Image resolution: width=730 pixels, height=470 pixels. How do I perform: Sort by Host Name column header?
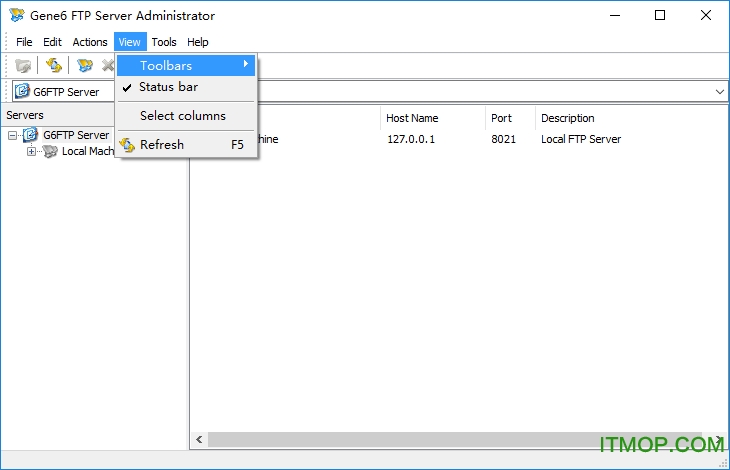[x=433, y=118]
